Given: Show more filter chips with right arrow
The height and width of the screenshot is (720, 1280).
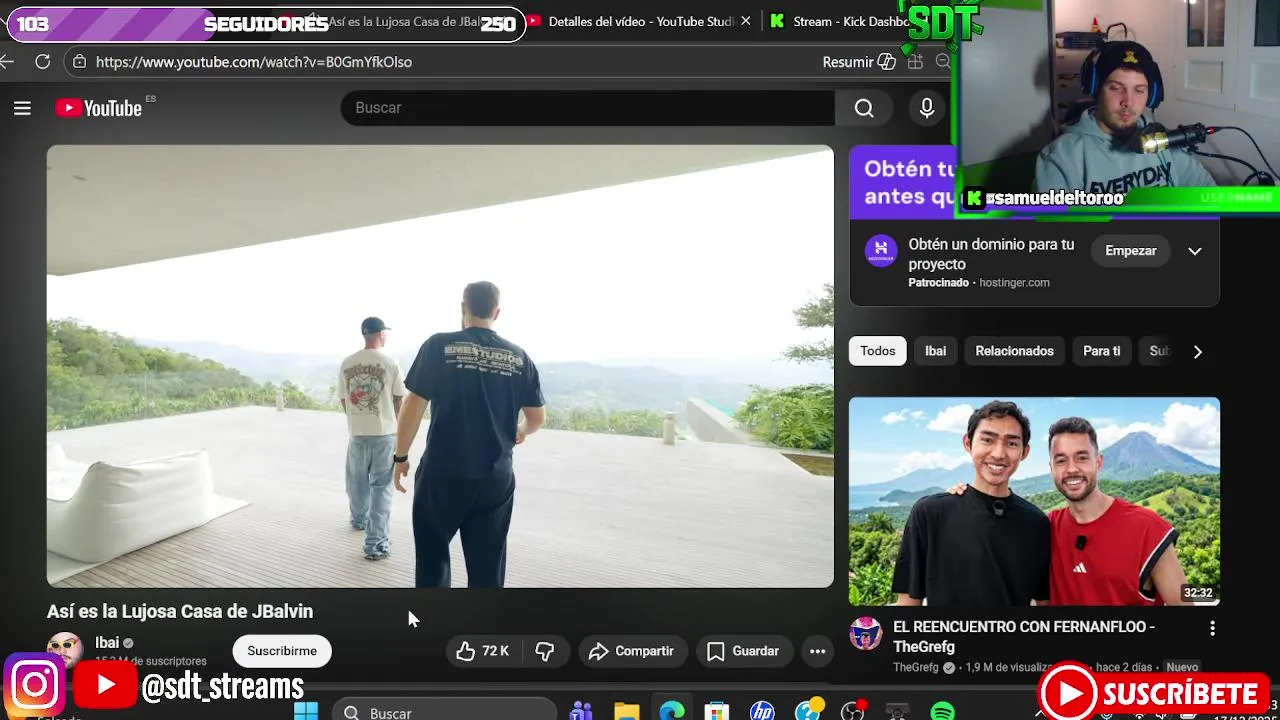Looking at the screenshot, I should (x=1197, y=351).
